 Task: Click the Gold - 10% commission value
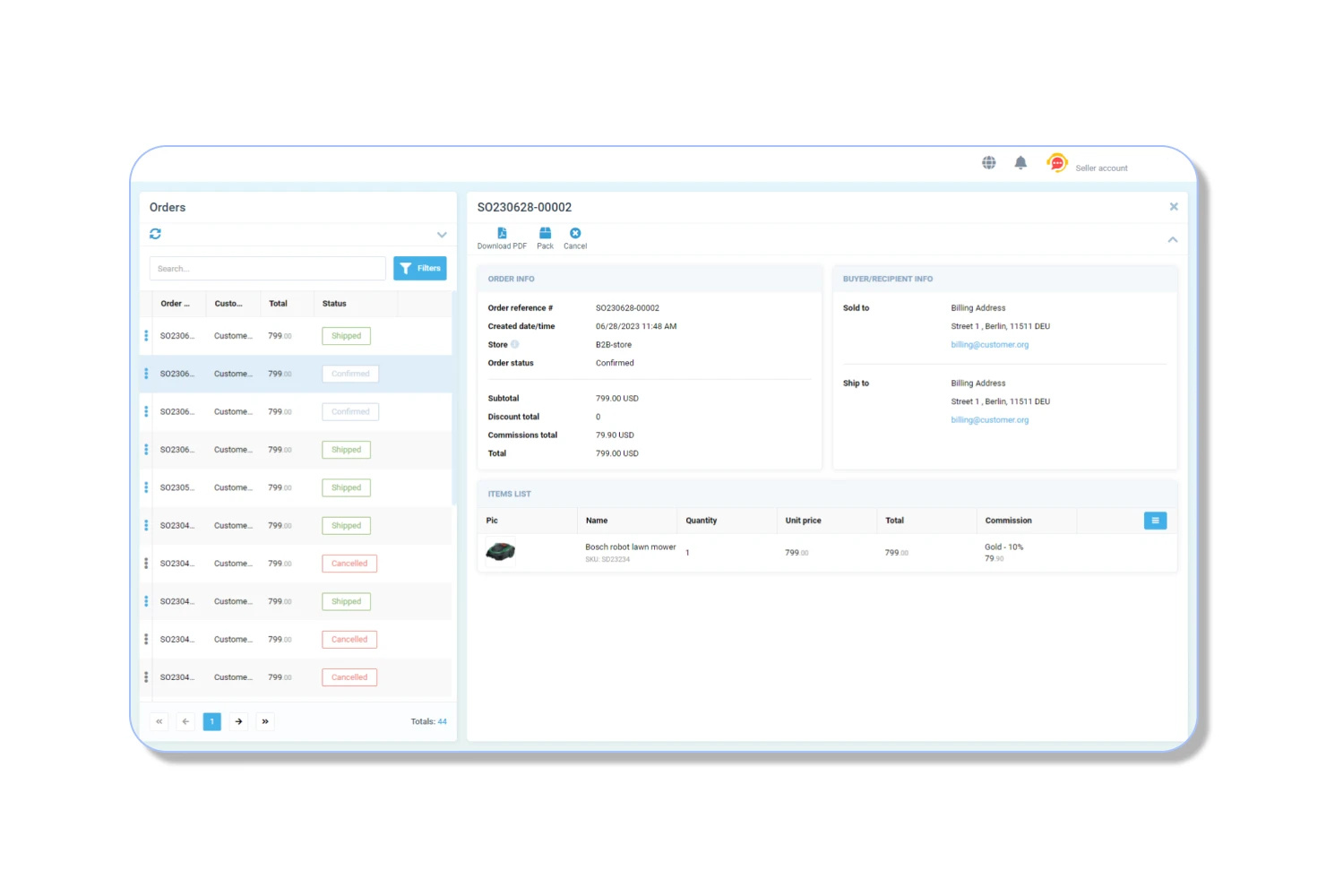[x=1003, y=547]
